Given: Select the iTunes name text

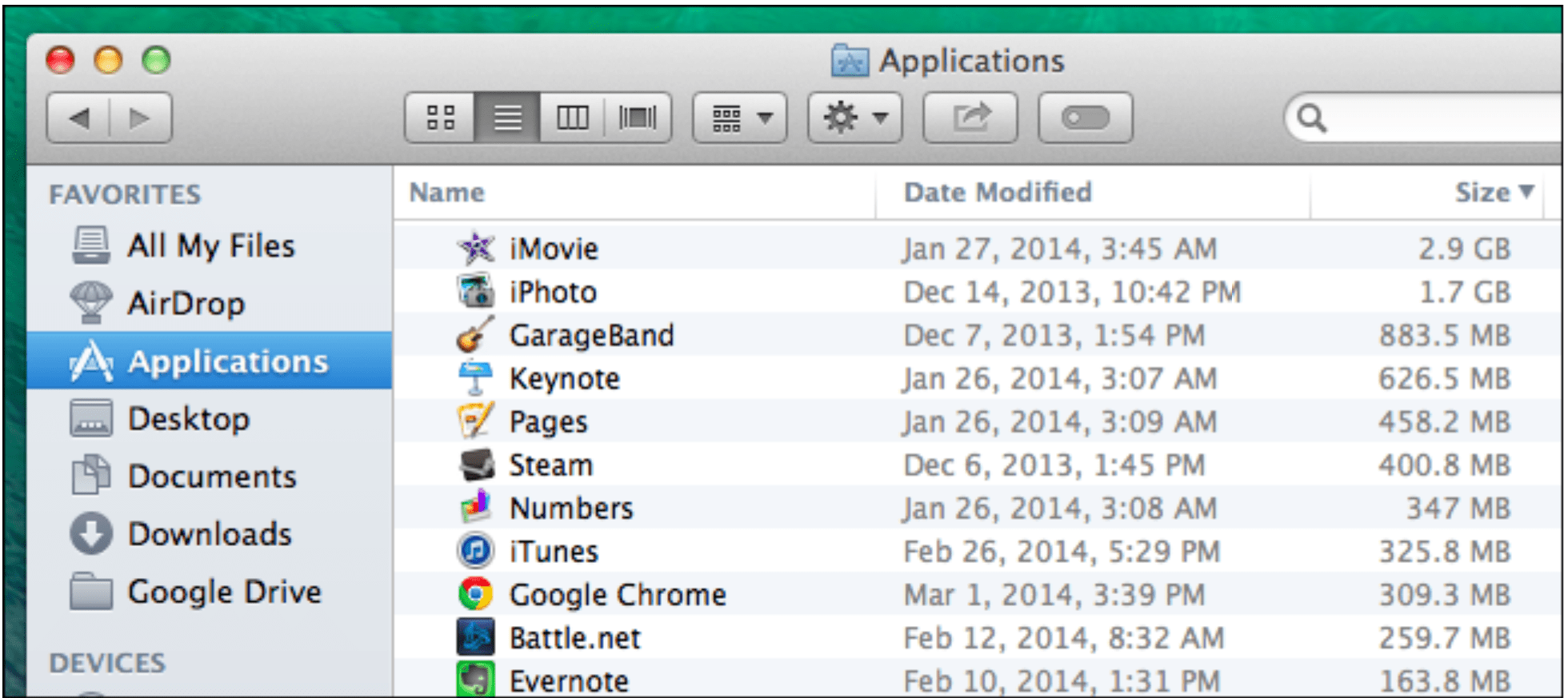Looking at the screenshot, I should tap(554, 551).
